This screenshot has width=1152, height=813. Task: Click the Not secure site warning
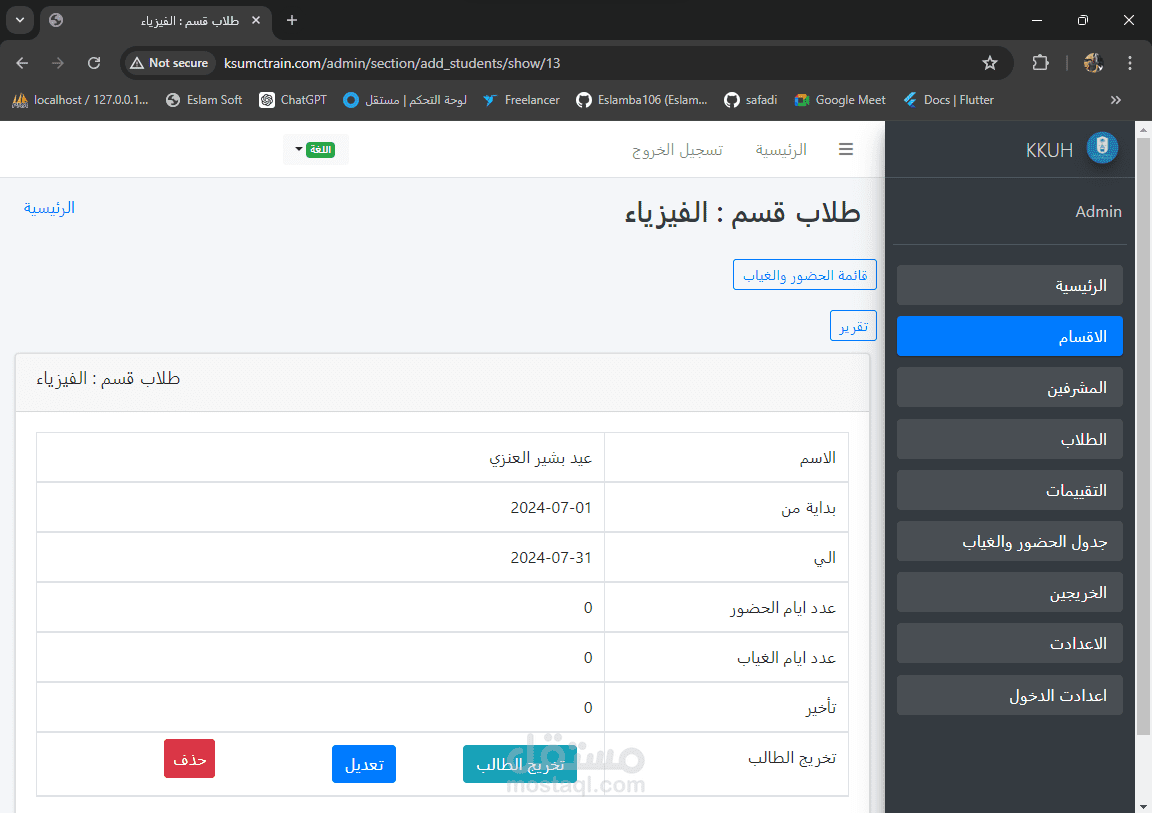(x=170, y=63)
